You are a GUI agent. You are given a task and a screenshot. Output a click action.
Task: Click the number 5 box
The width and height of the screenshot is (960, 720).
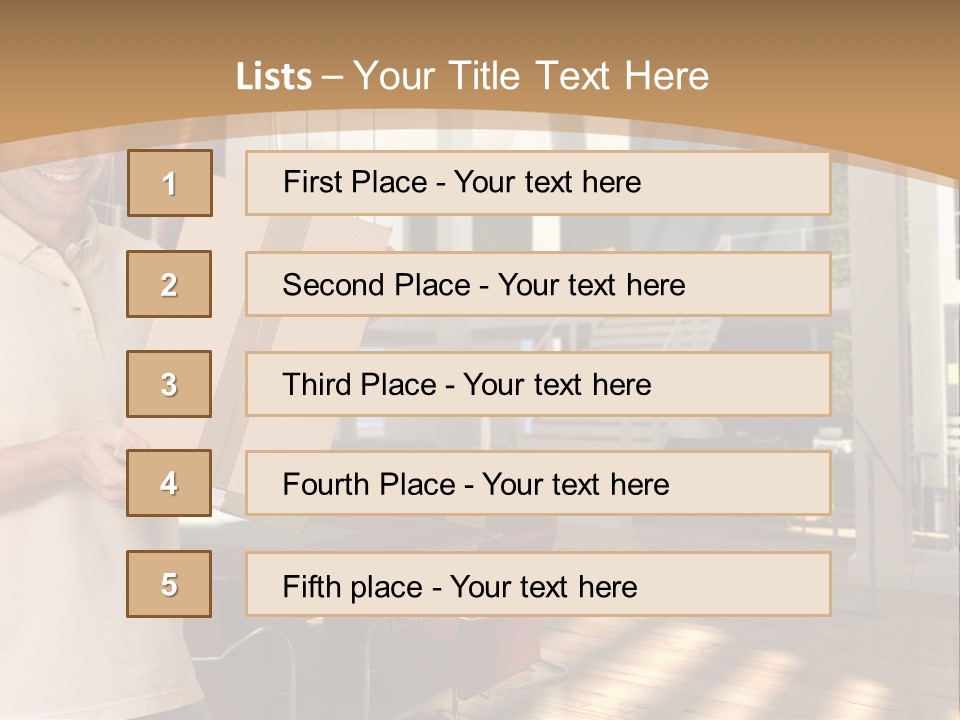(169, 584)
